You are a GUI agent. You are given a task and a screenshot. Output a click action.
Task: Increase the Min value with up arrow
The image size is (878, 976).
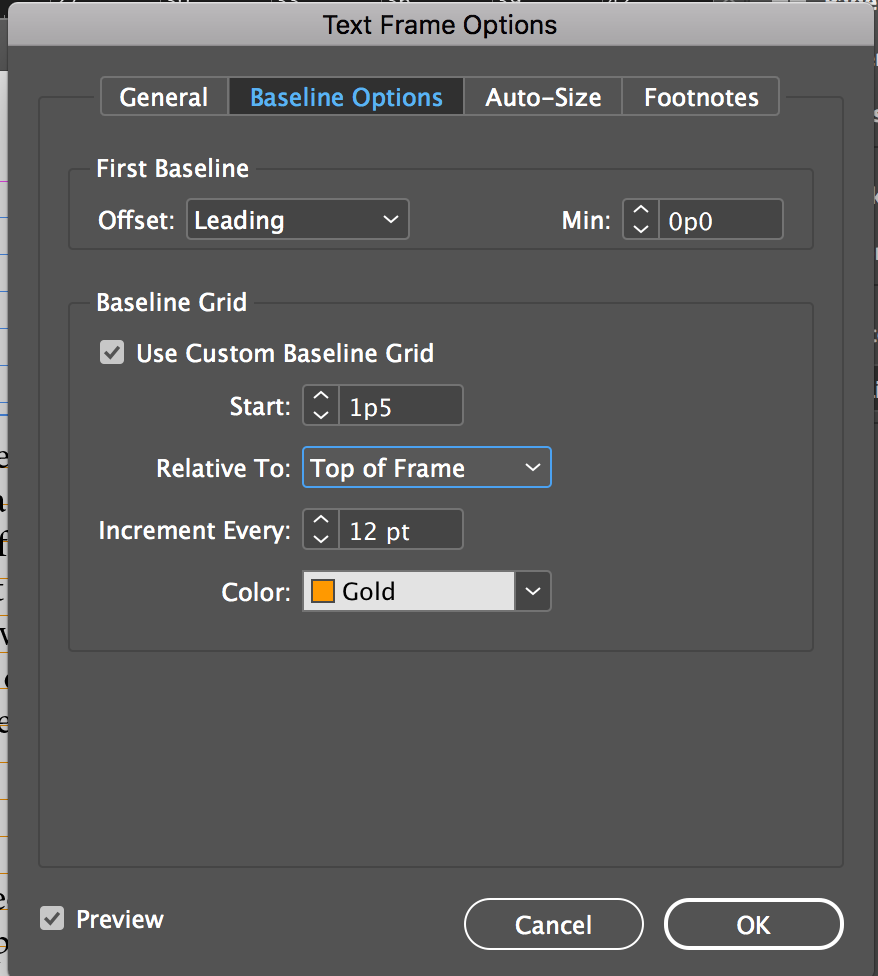click(x=641, y=211)
